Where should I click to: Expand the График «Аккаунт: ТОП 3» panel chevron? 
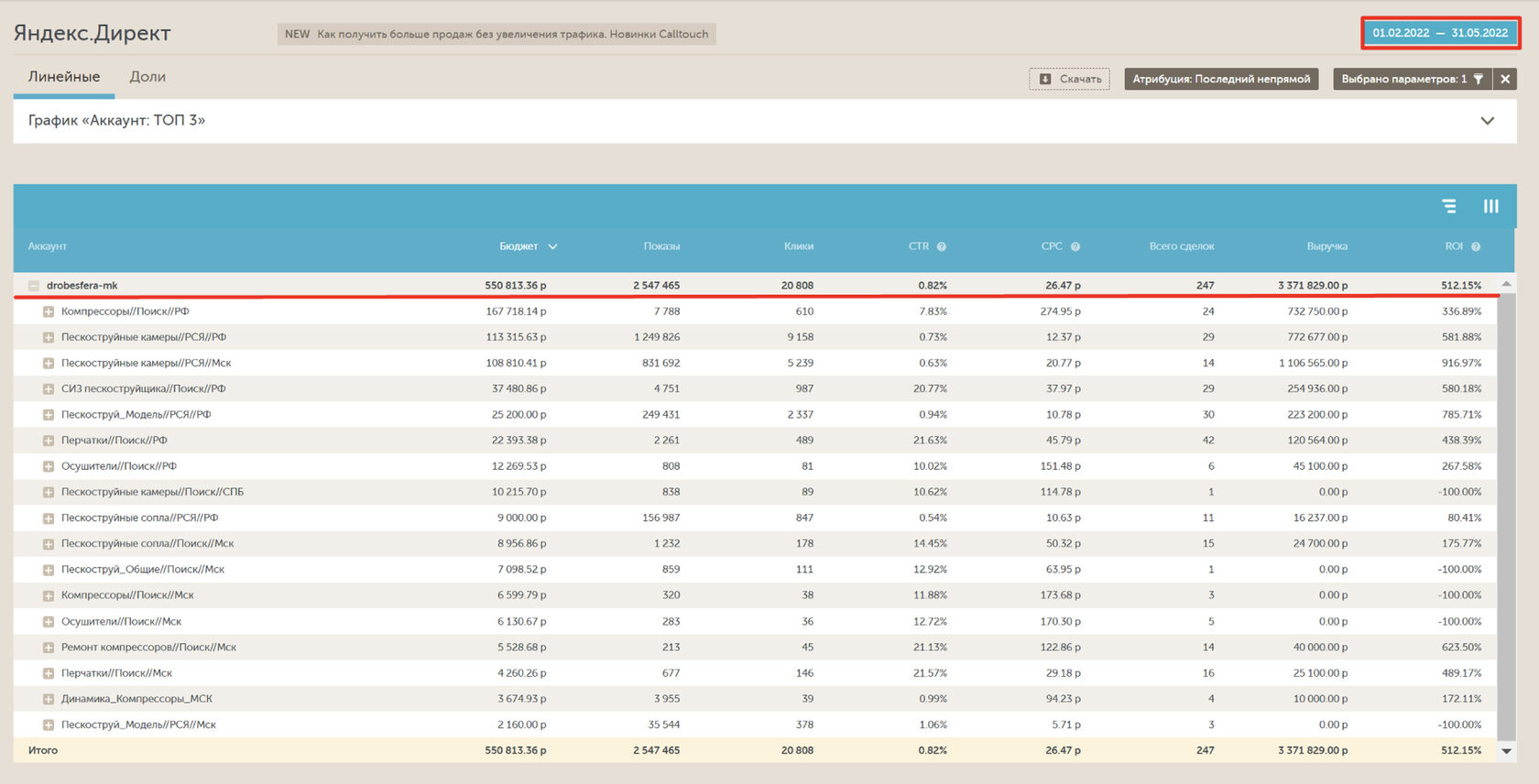pyautogui.click(x=1487, y=121)
